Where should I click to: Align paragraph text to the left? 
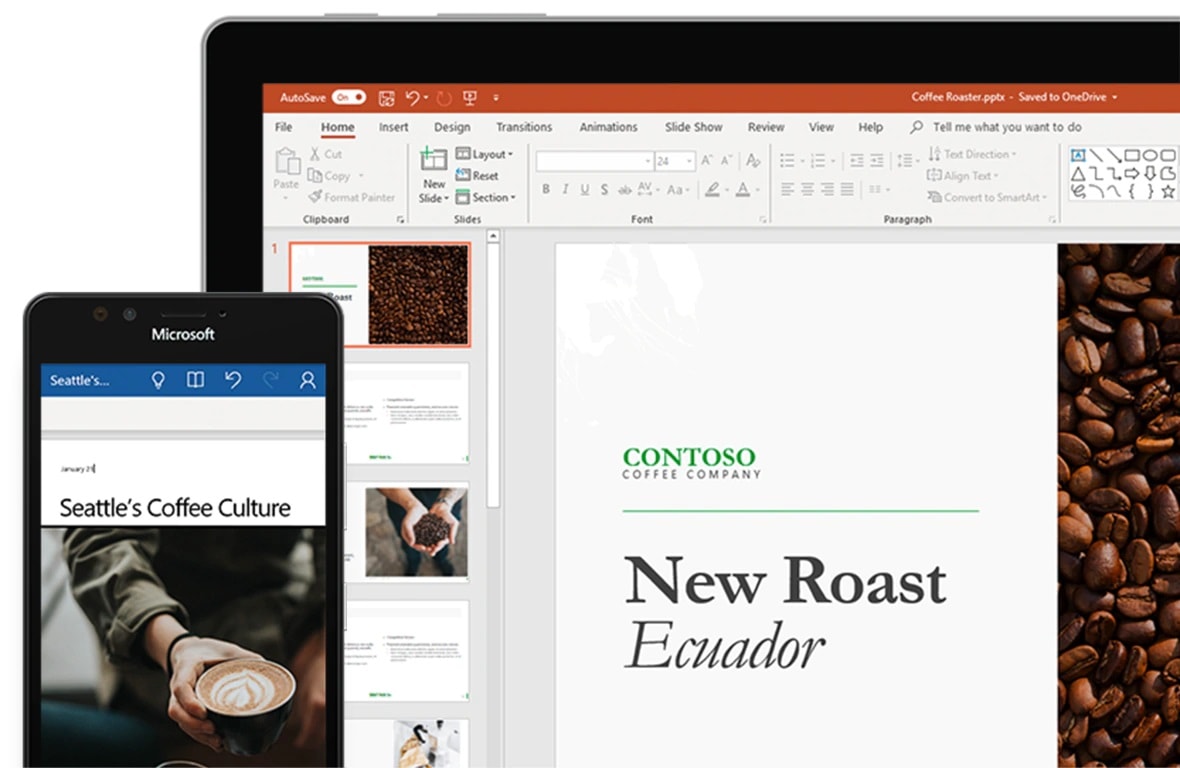(787, 189)
